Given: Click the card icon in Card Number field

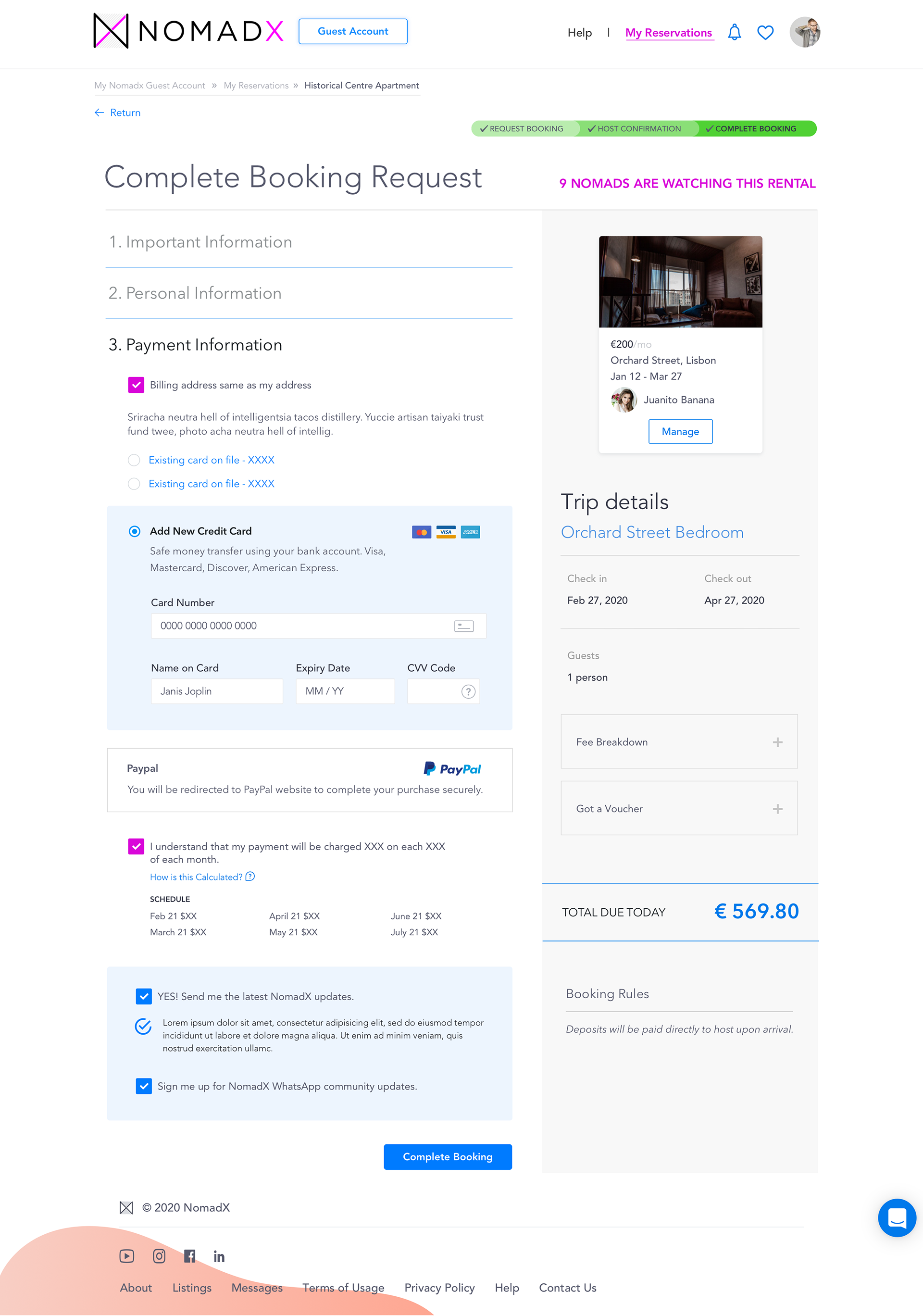Looking at the screenshot, I should pyautogui.click(x=463, y=626).
